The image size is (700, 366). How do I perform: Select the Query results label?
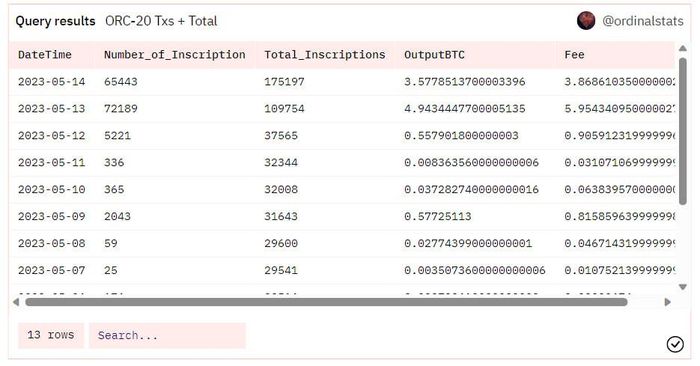click(55, 21)
